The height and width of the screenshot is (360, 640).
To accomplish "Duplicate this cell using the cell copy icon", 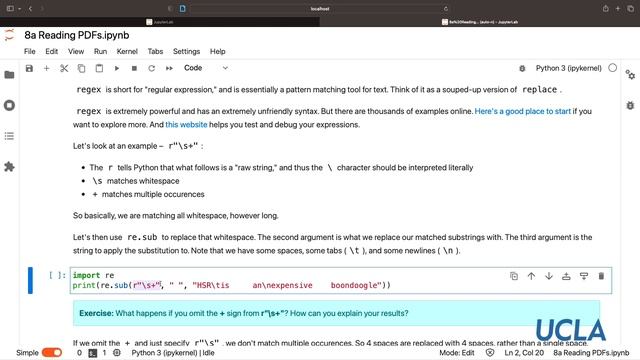I will pyautogui.click(x=514, y=276).
